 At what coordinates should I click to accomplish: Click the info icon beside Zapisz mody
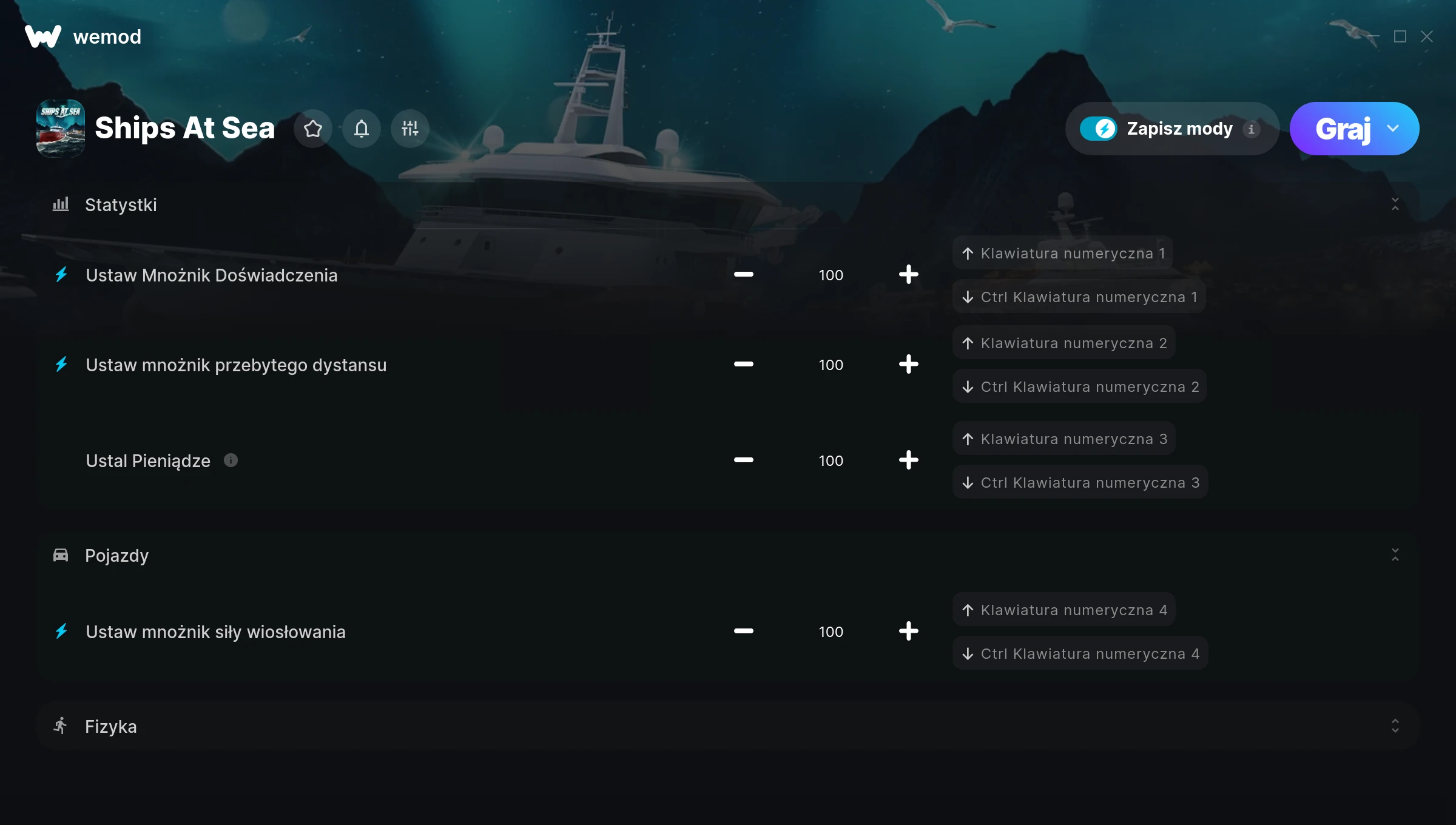[1251, 129]
